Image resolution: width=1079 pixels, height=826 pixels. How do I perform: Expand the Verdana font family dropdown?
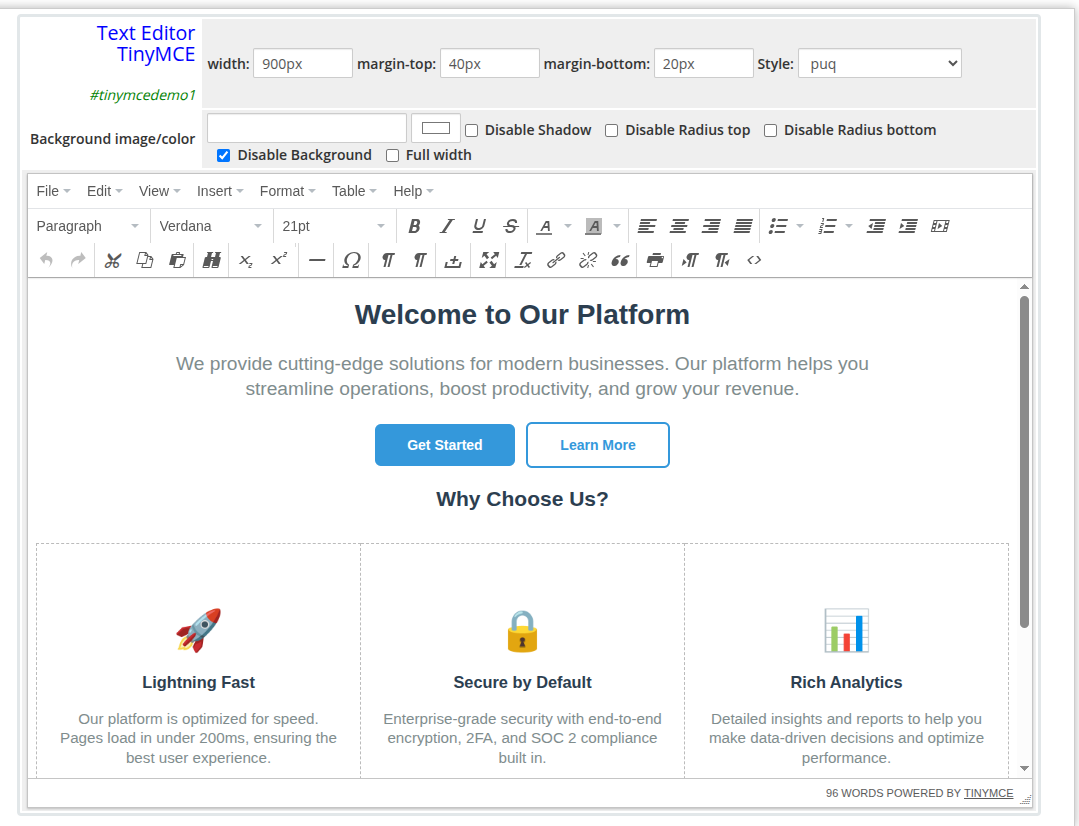[210, 226]
